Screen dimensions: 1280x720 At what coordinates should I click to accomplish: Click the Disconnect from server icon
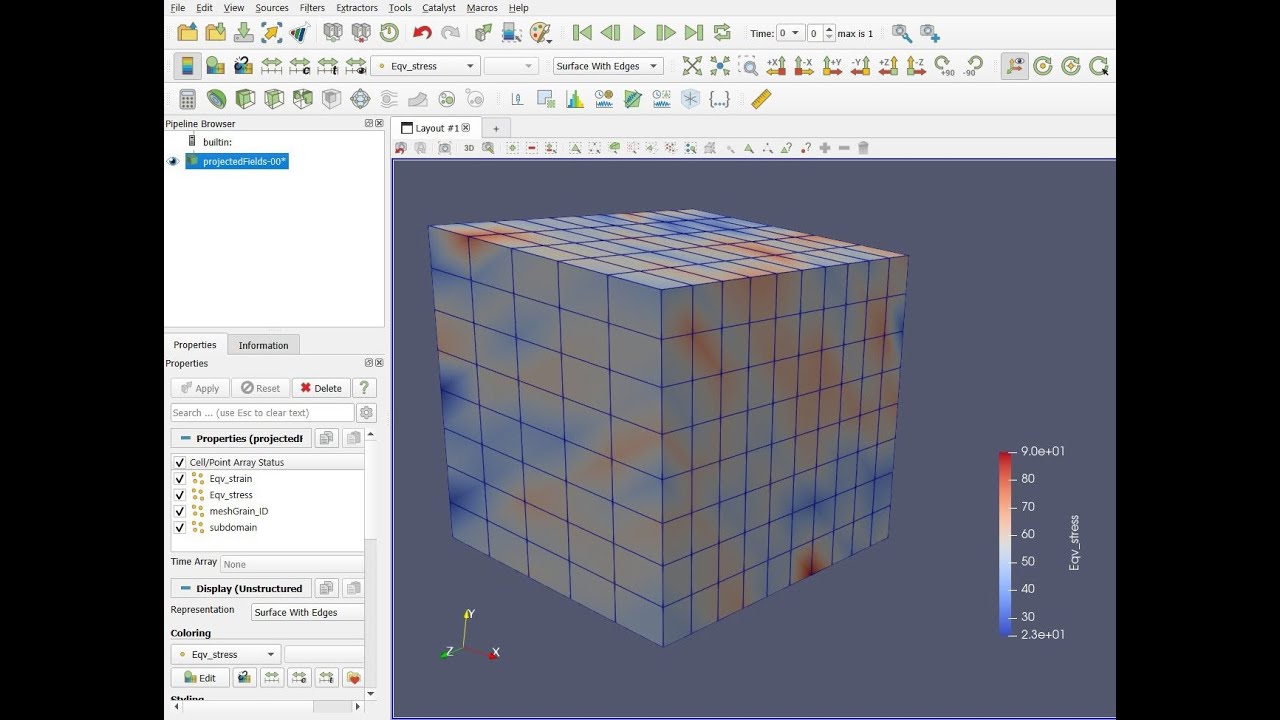pyautogui.click(x=361, y=33)
